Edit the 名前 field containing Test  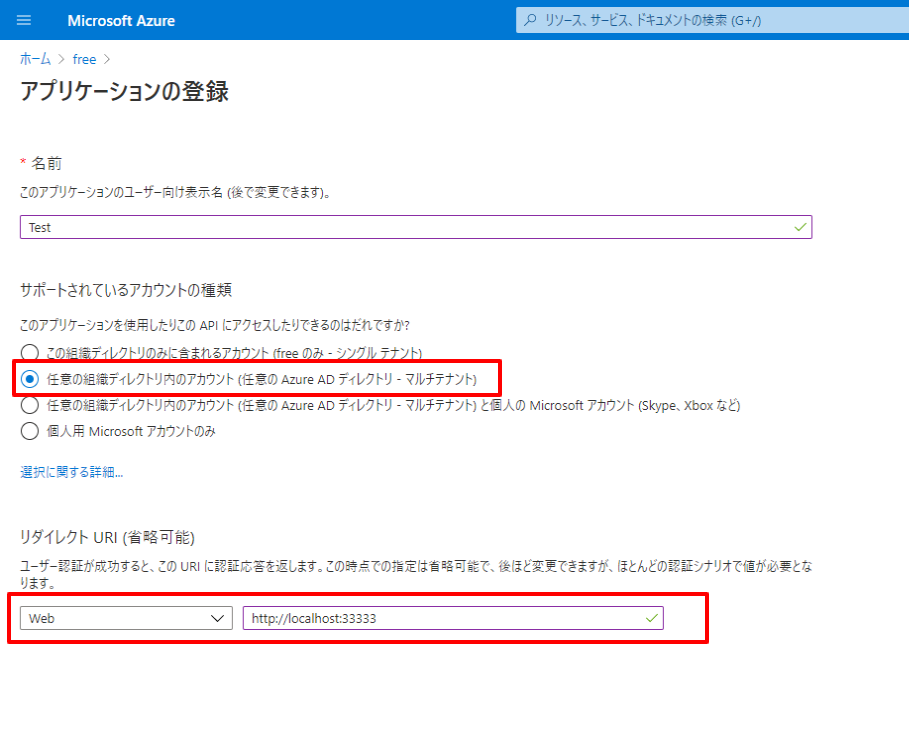416,227
